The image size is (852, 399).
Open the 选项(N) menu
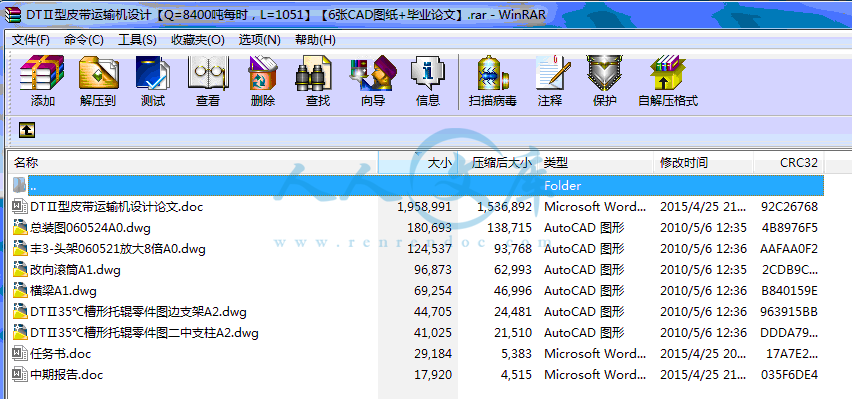(260, 40)
